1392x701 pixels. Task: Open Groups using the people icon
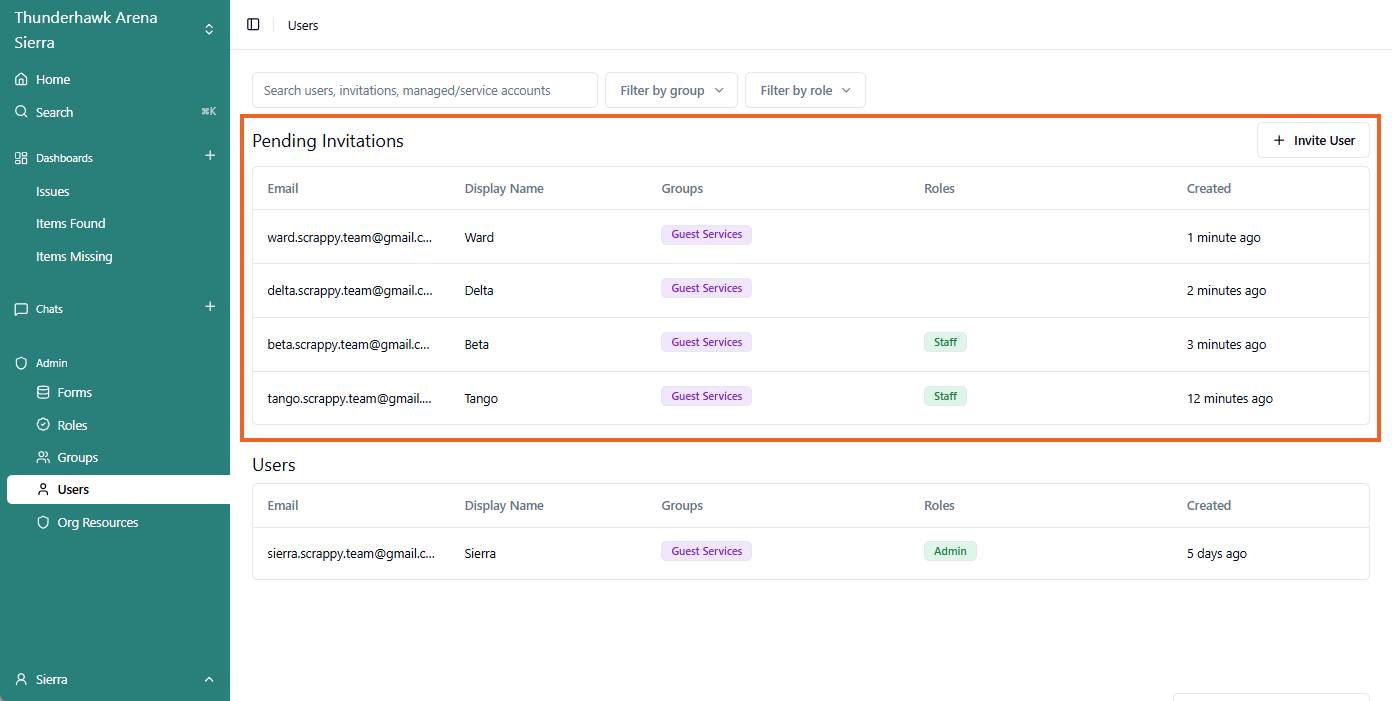coord(43,458)
